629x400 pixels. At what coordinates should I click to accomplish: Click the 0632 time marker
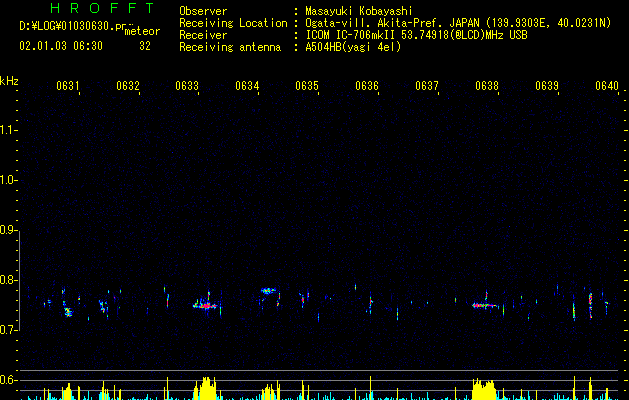pyautogui.click(x=128, y=86)
